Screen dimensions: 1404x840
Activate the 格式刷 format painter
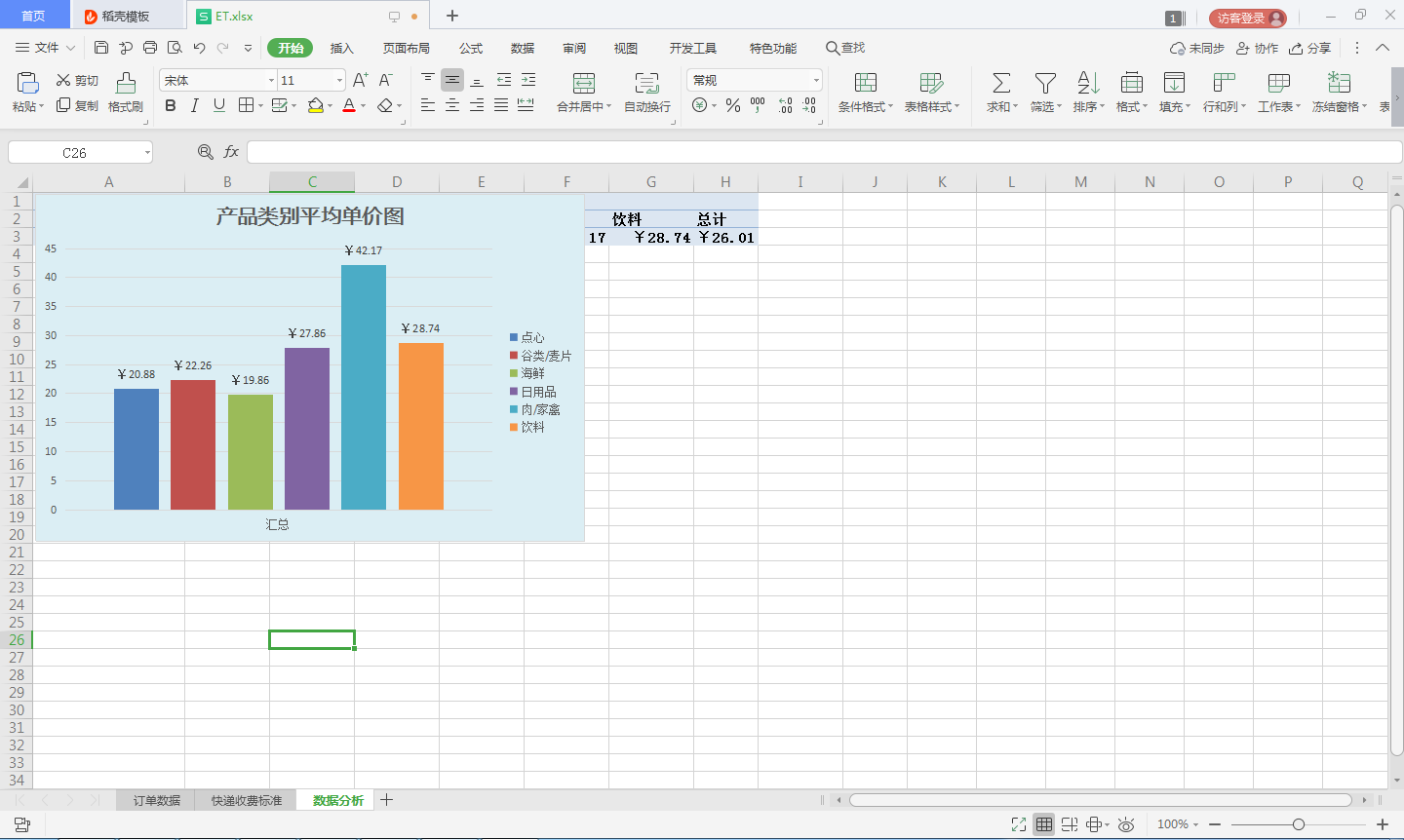pyautogui.click(x=126, y=93)
